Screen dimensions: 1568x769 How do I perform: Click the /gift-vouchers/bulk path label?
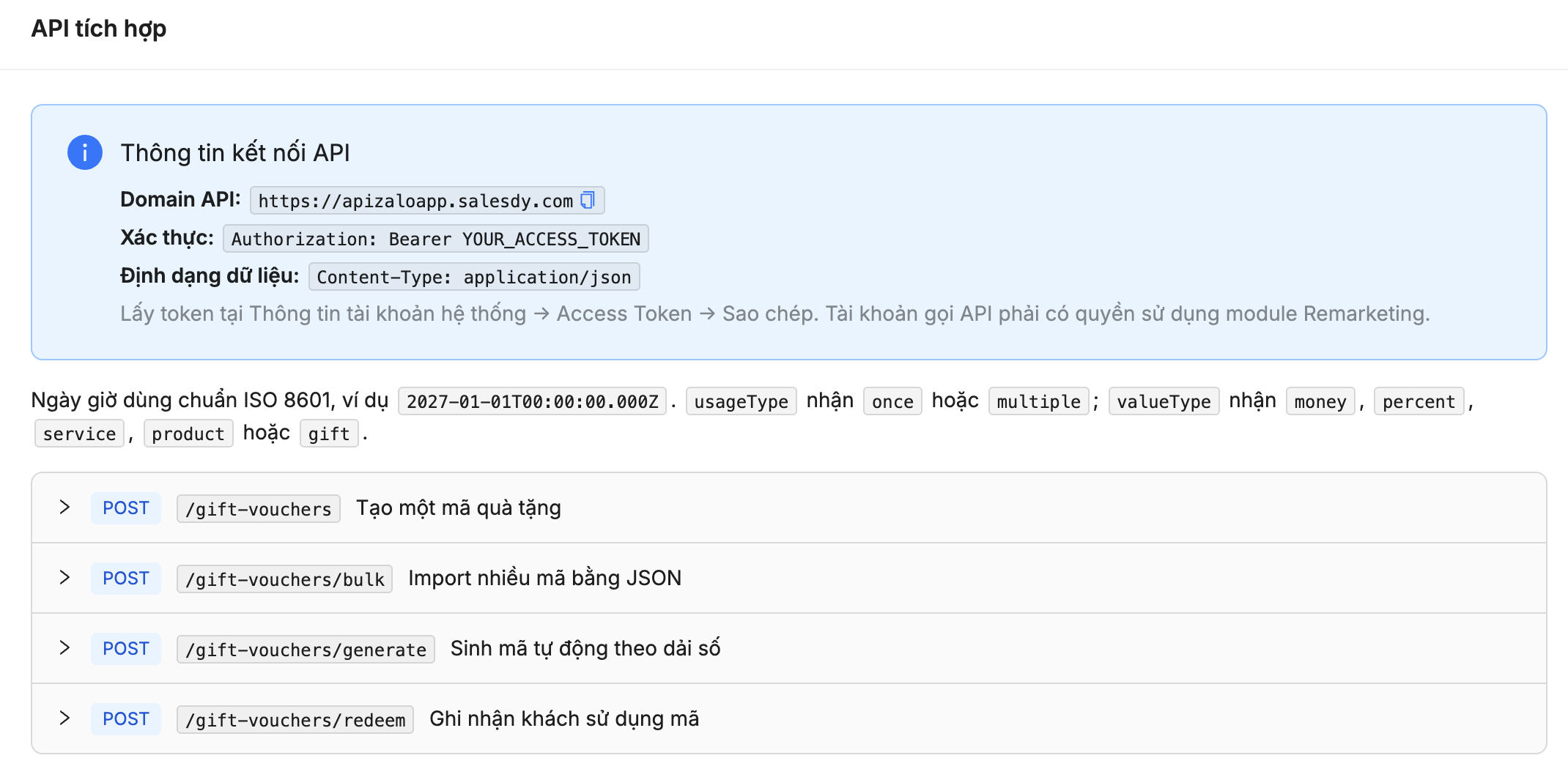[x=284, y=579]
